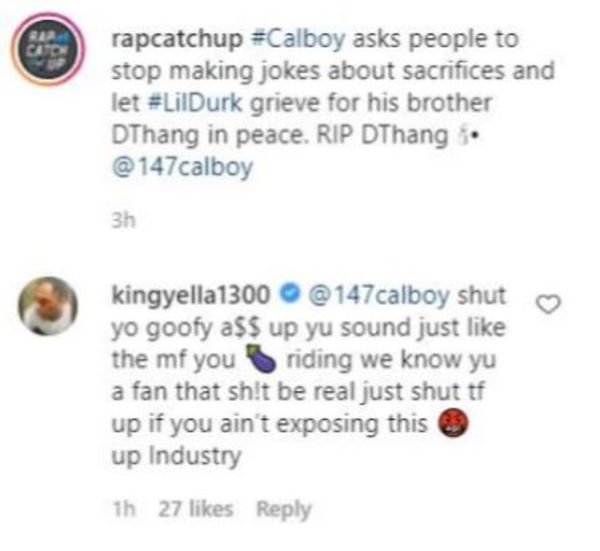Image resolution: width=600 pixels, height=551 pixels.
Task: Open the #LilDurk hashtag
Action: 195,103
